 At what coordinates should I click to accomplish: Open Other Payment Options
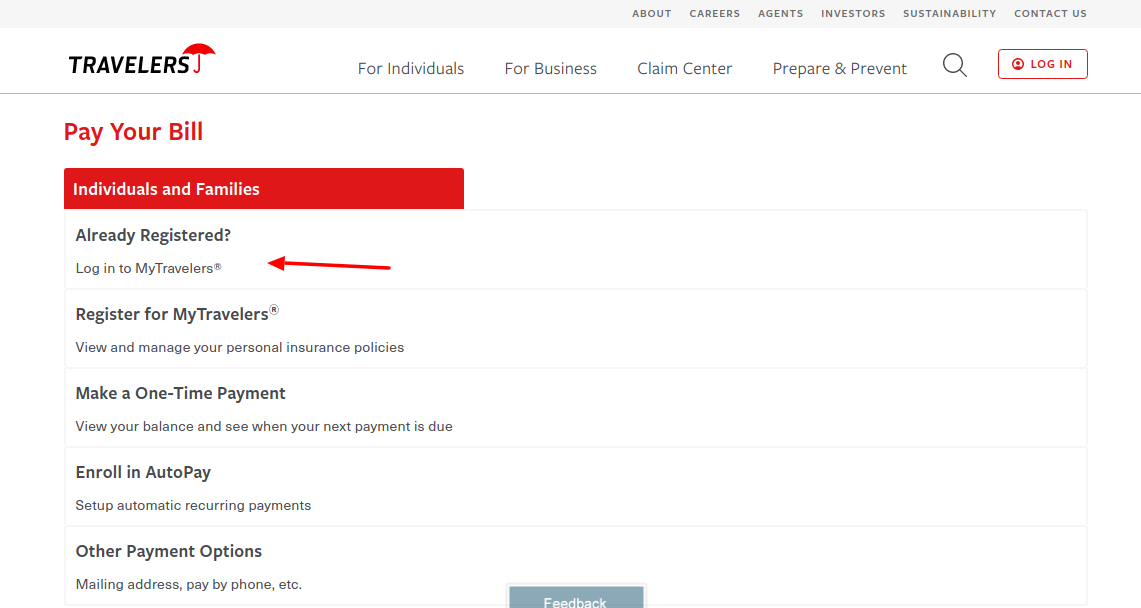pos(169,551)
